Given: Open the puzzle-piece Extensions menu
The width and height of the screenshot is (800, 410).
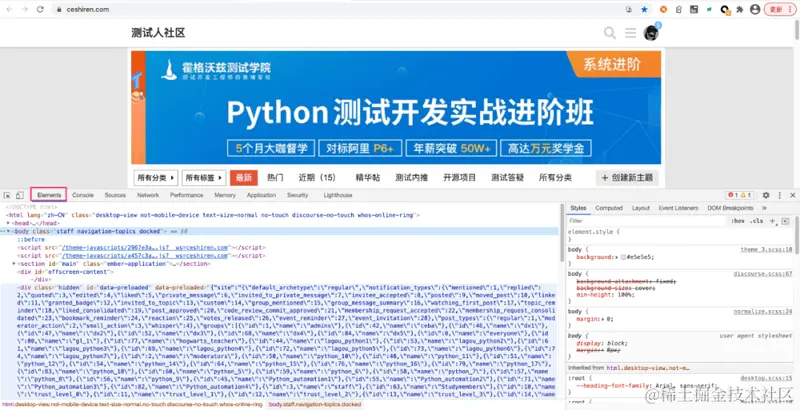Looking at the screenshot, I should point(740,9).
